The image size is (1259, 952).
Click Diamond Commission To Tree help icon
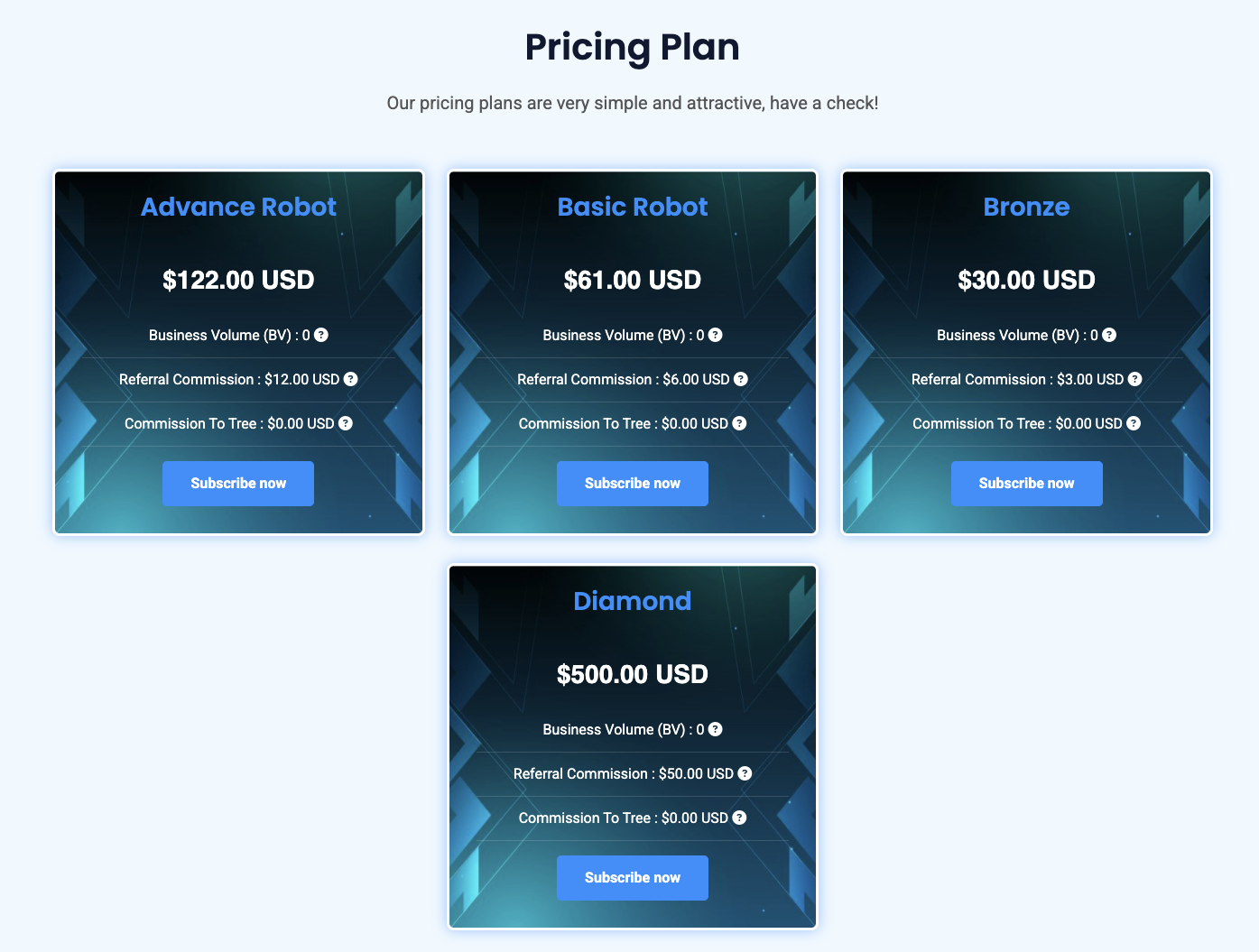point(739,818)
